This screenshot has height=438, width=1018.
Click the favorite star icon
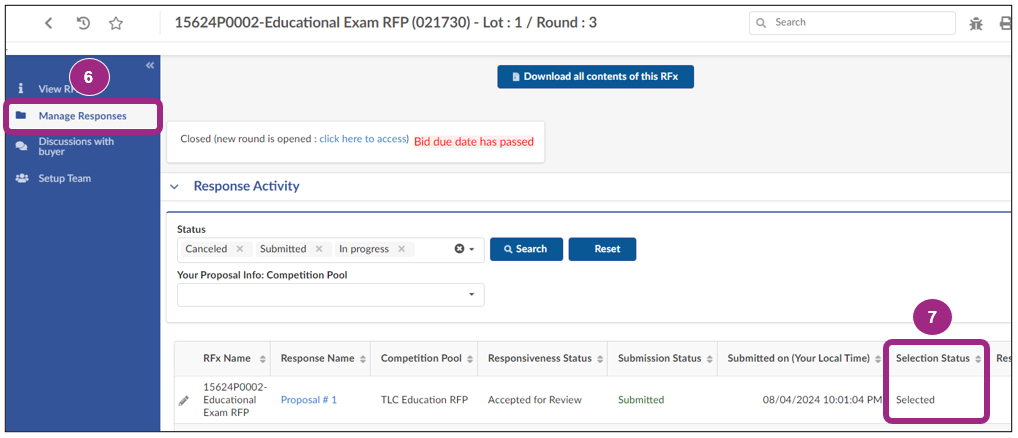pos(116,23)
